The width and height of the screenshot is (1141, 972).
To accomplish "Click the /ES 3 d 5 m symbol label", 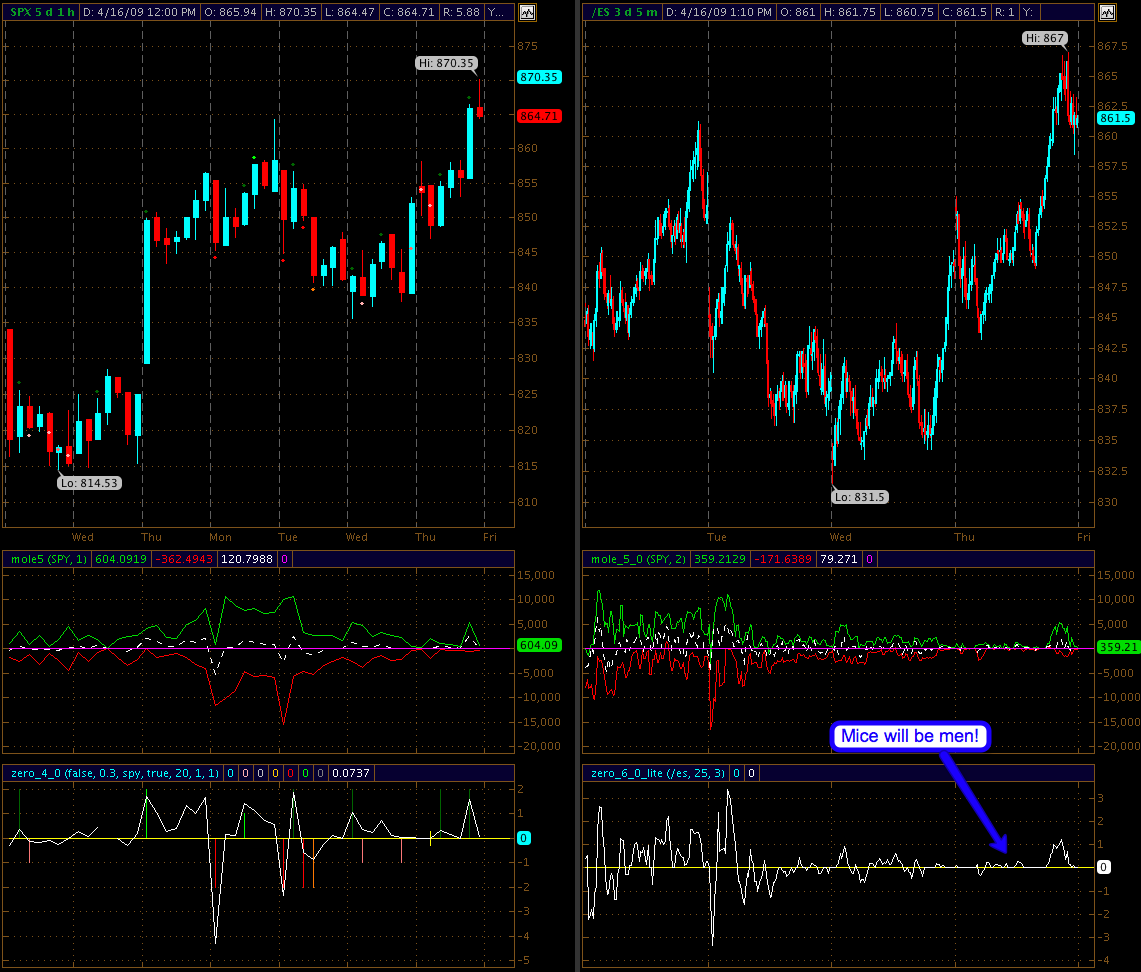I will tap(623, 13).
